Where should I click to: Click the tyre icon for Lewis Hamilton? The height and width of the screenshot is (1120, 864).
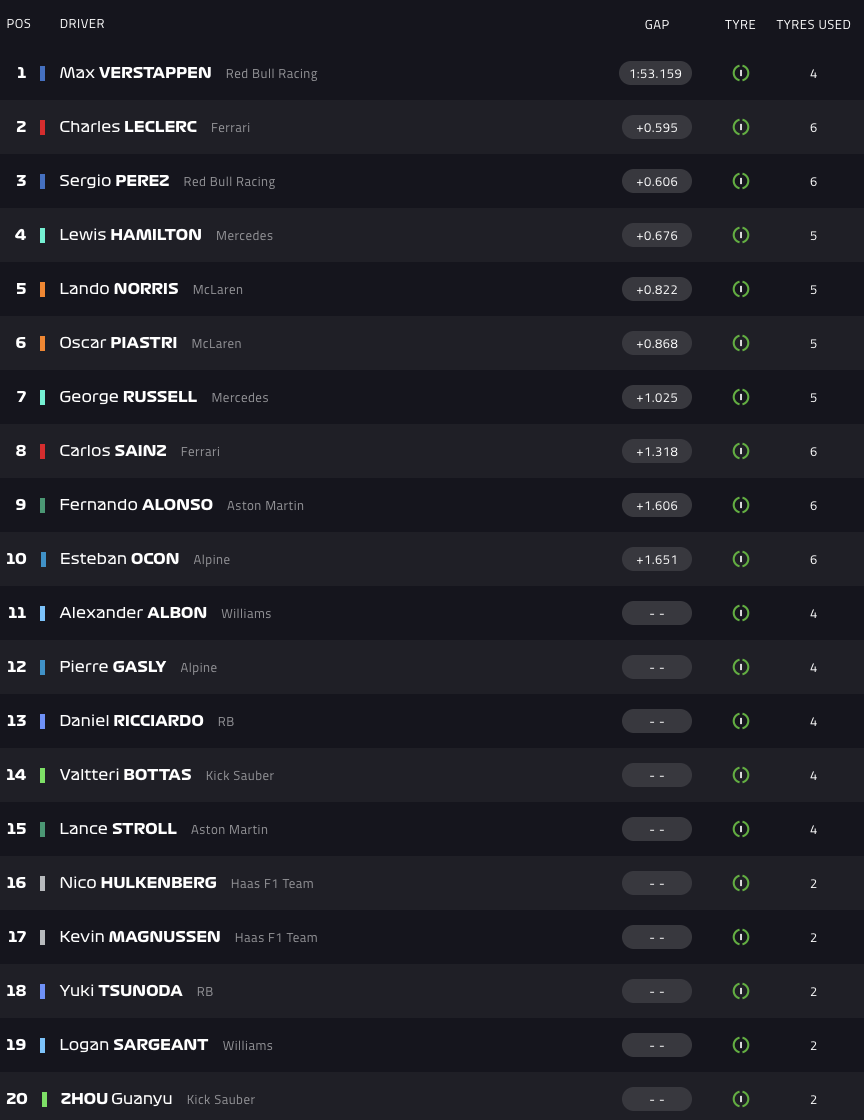(x=741, y=235)
